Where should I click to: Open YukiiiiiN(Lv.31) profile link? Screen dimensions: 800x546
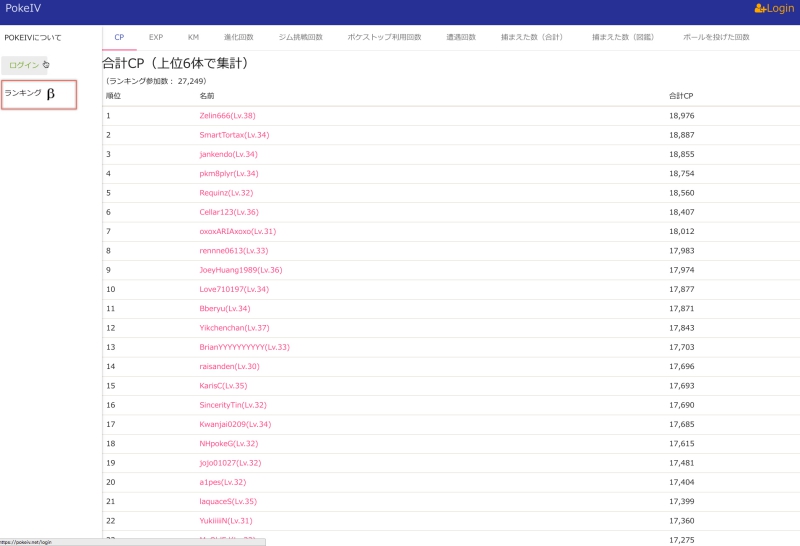tap(226, 521)
